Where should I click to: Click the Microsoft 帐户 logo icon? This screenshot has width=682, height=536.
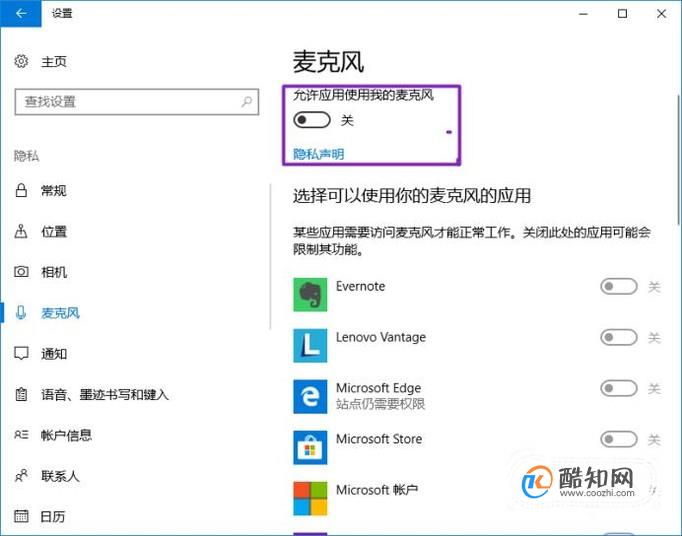click(x=310, y=499)
